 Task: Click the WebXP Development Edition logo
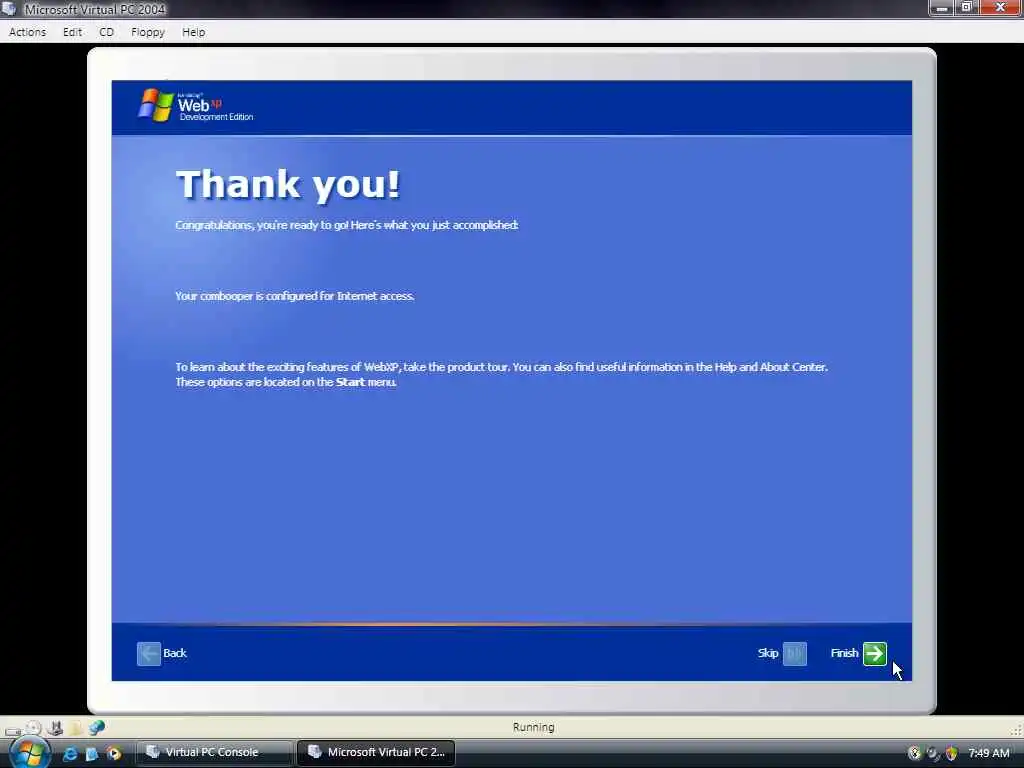[x=195, y=104]
